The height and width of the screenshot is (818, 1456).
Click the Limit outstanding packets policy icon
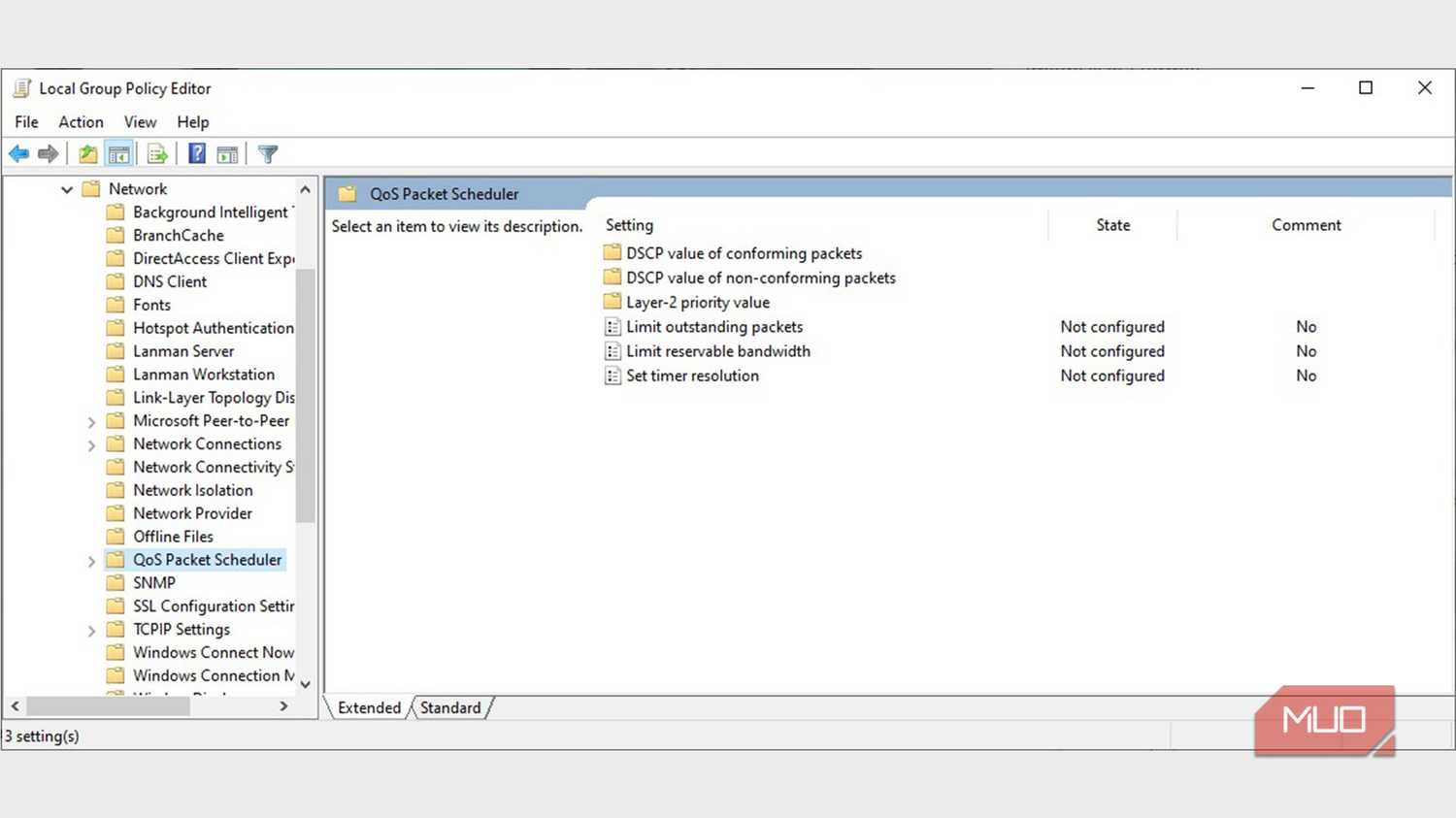pos(612,327)
